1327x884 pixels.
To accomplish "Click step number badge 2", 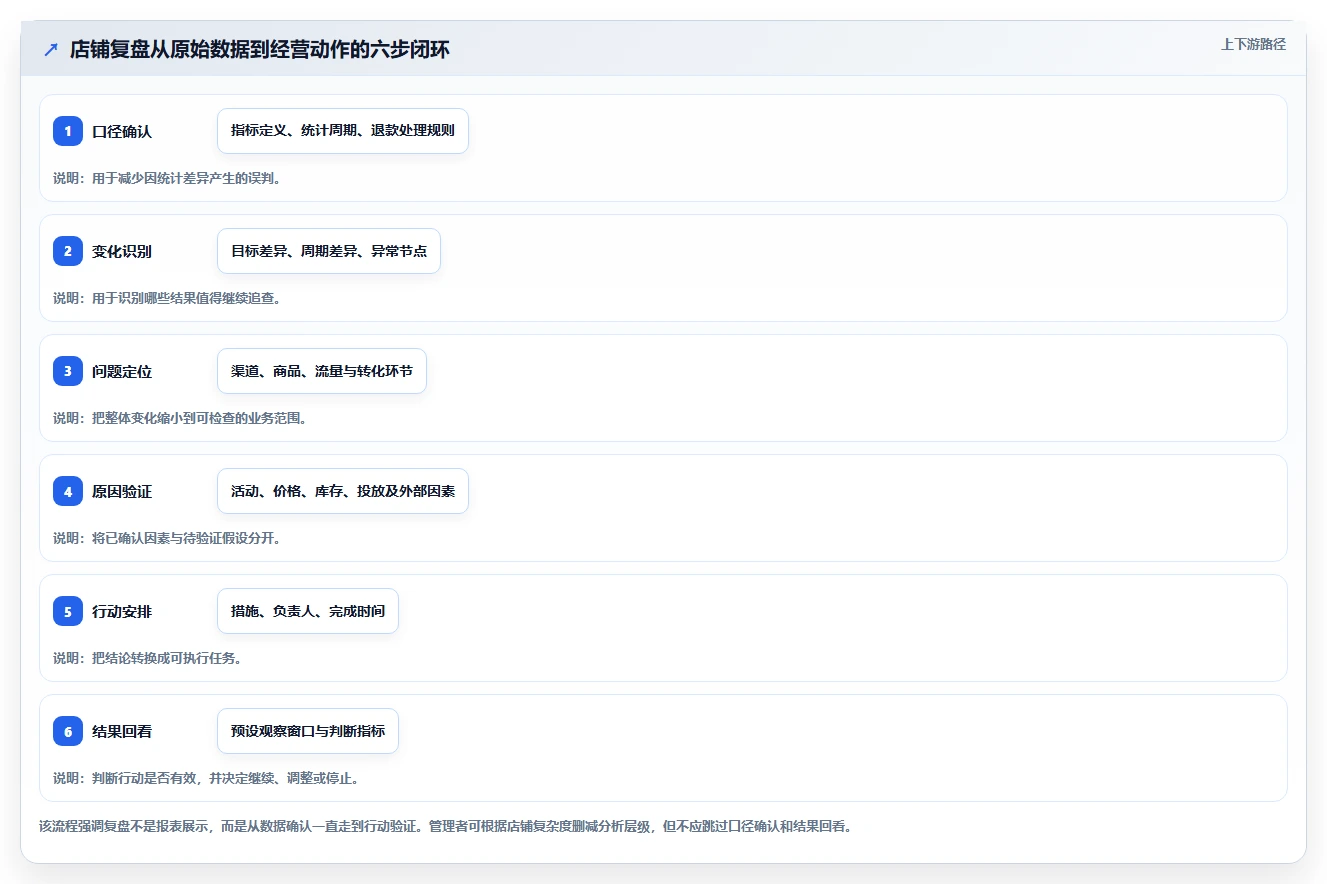I will point(68,251).
